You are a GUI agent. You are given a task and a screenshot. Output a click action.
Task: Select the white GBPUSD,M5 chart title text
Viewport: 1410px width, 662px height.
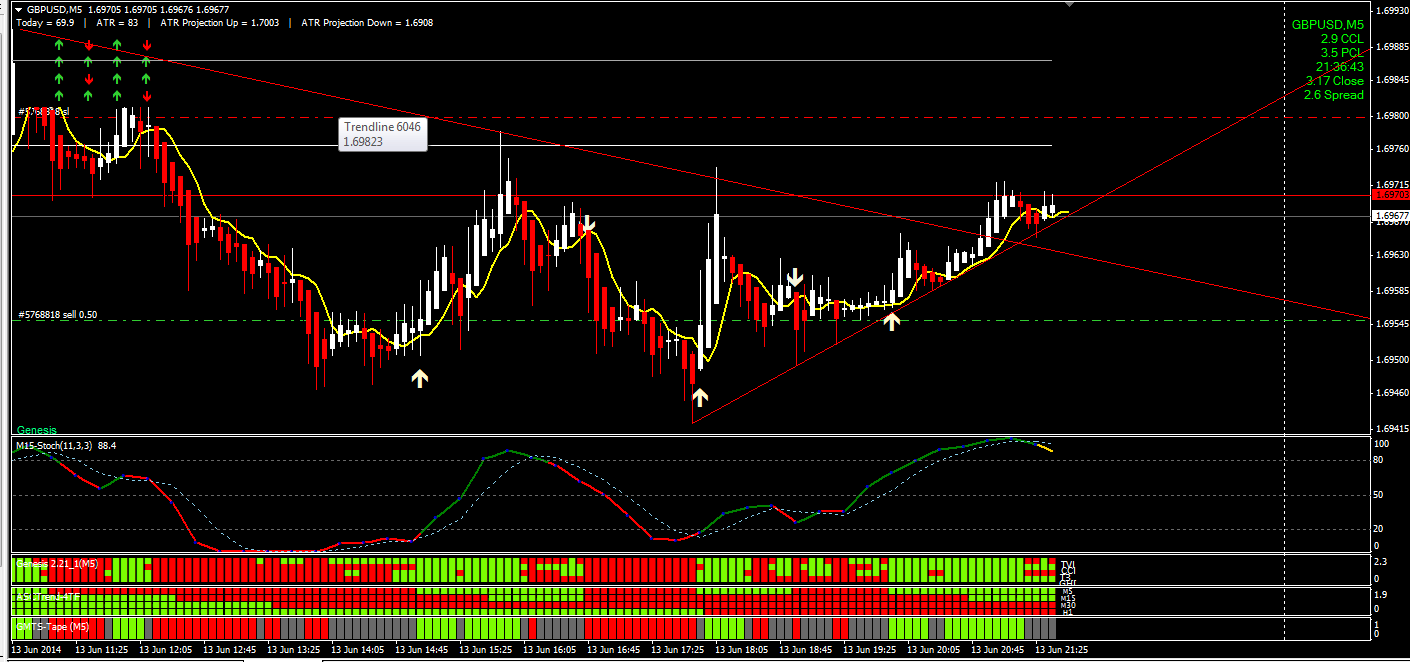tap(55, 9)
